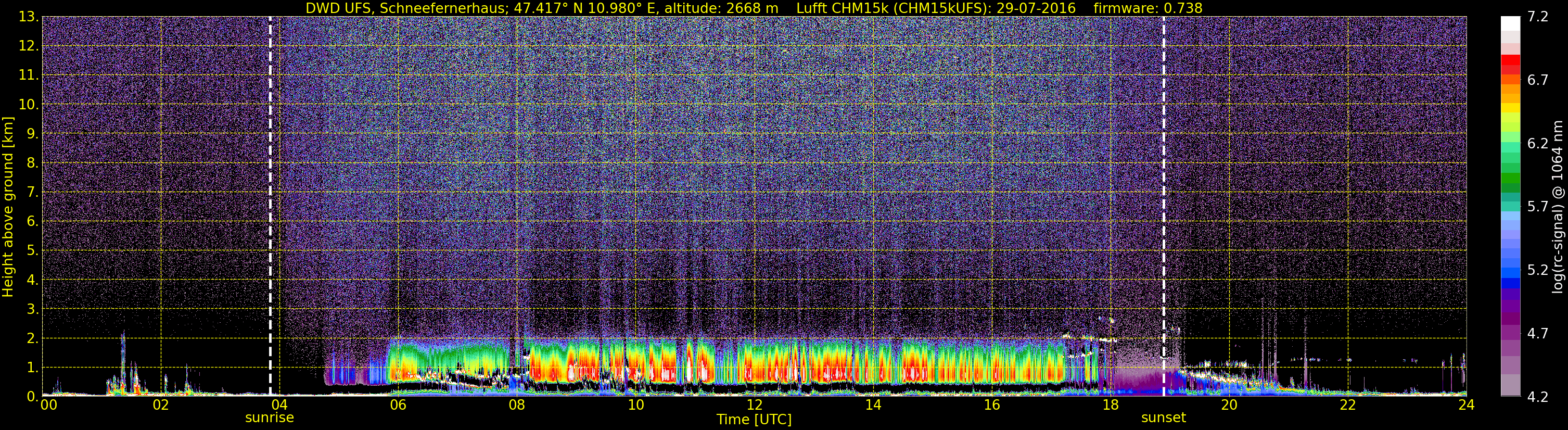Click the 'Time [UTC]' axis title
This screenshot has width=1568, height=430.
click(x=754, y=420)
